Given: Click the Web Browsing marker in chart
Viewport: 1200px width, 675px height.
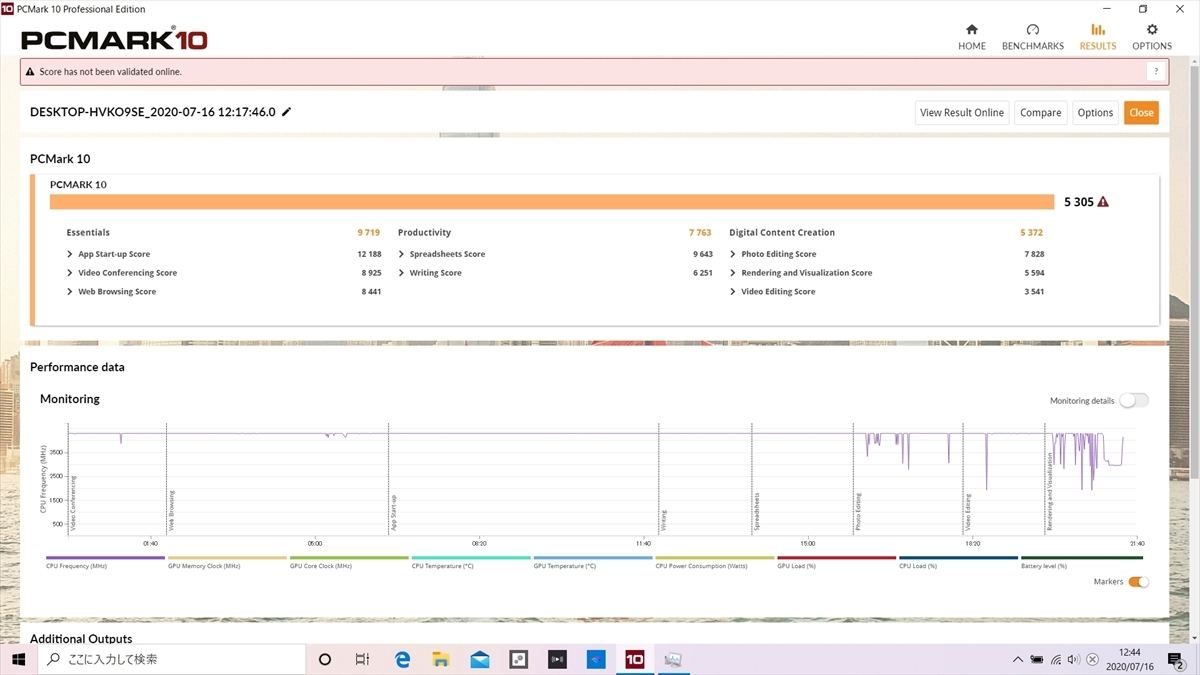Looking at the screenshot, I should coord(171,510).
